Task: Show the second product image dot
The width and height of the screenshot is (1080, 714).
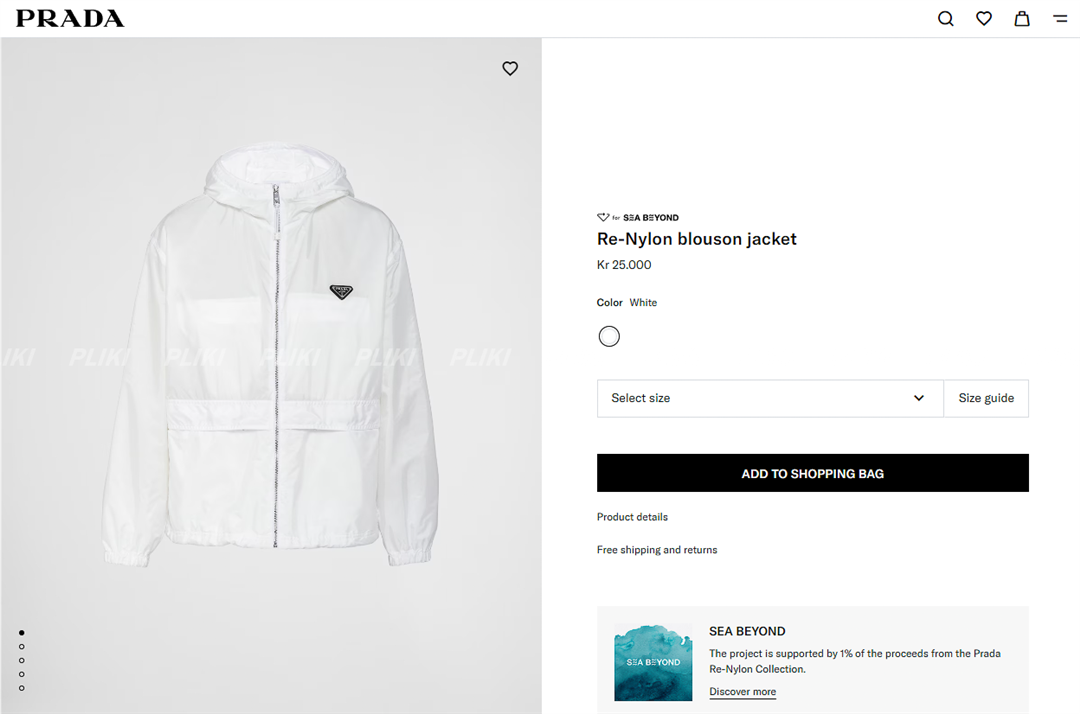Action: pos(22,647)
